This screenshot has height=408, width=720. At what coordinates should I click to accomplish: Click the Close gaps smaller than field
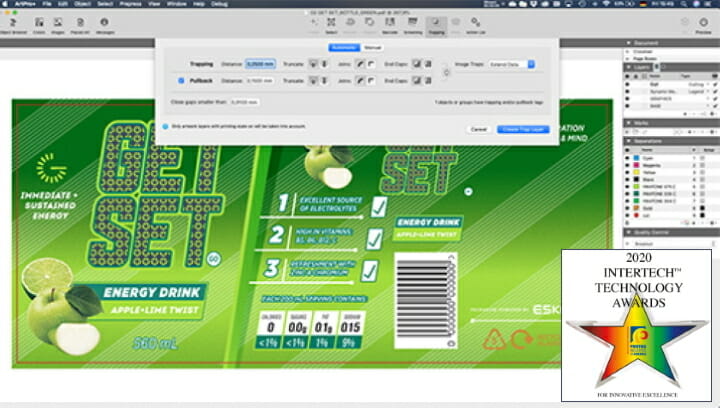(244, 102)
